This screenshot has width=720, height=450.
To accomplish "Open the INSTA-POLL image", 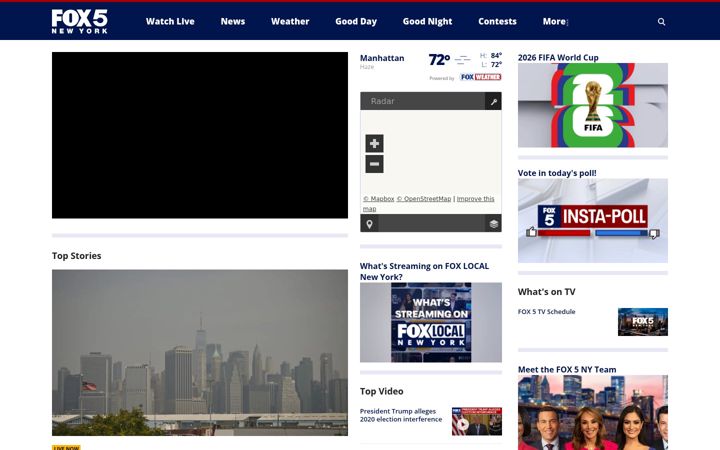I will [593, 220].
